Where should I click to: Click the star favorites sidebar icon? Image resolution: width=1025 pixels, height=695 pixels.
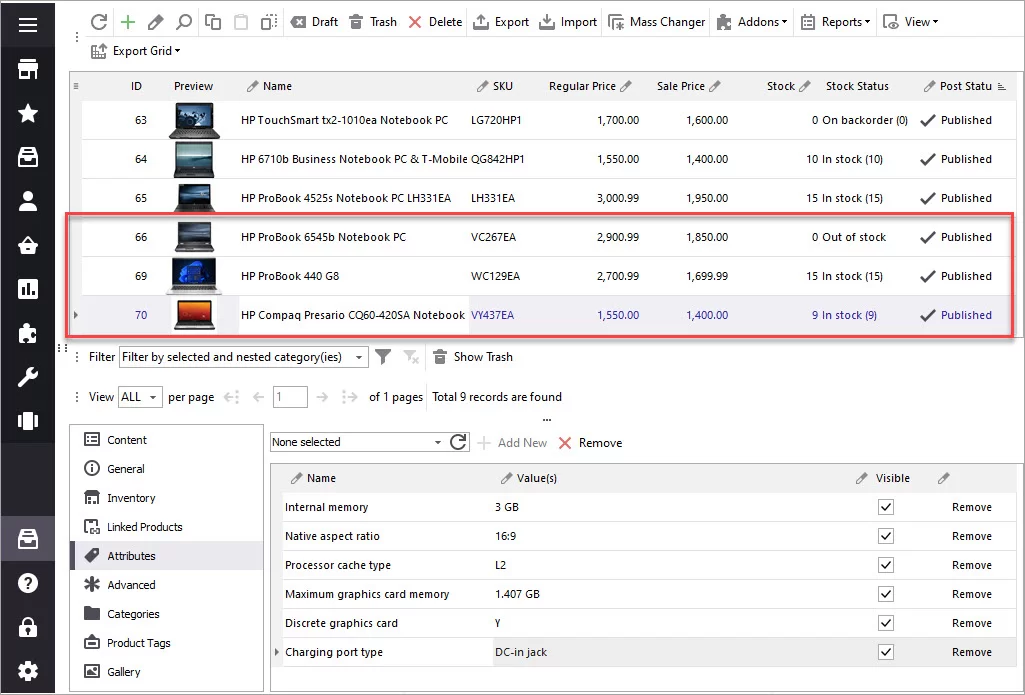pos(28,113)
